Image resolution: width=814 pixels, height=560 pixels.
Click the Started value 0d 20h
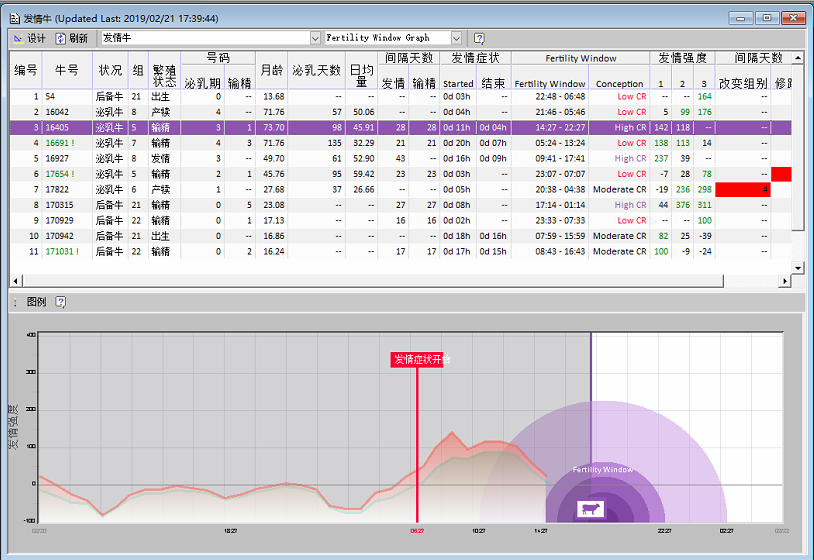point(456,143)
